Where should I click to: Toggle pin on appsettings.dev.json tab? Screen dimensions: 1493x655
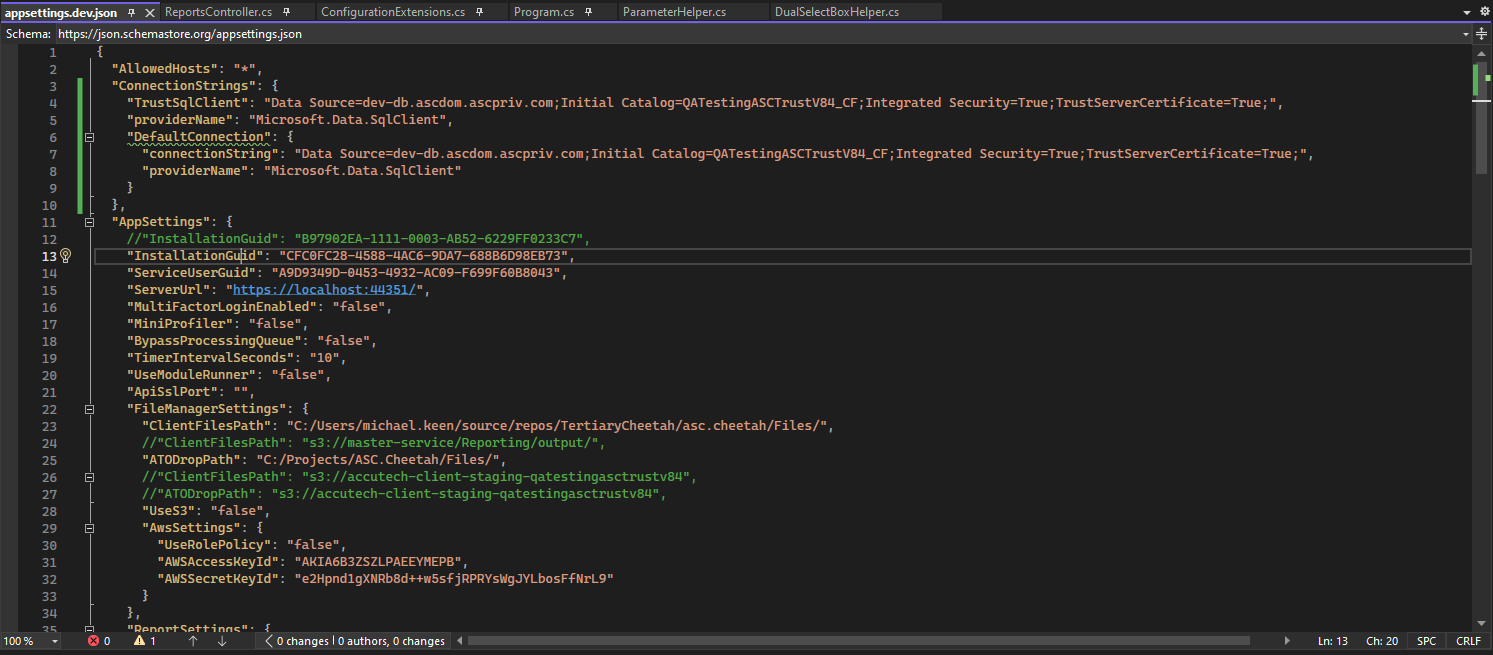(x=131, y=12)
